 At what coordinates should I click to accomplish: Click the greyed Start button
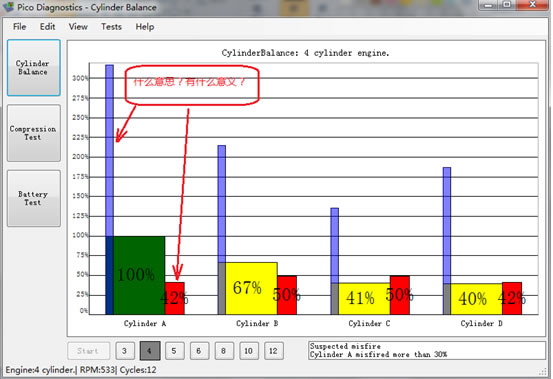click(x=89, y=351)
